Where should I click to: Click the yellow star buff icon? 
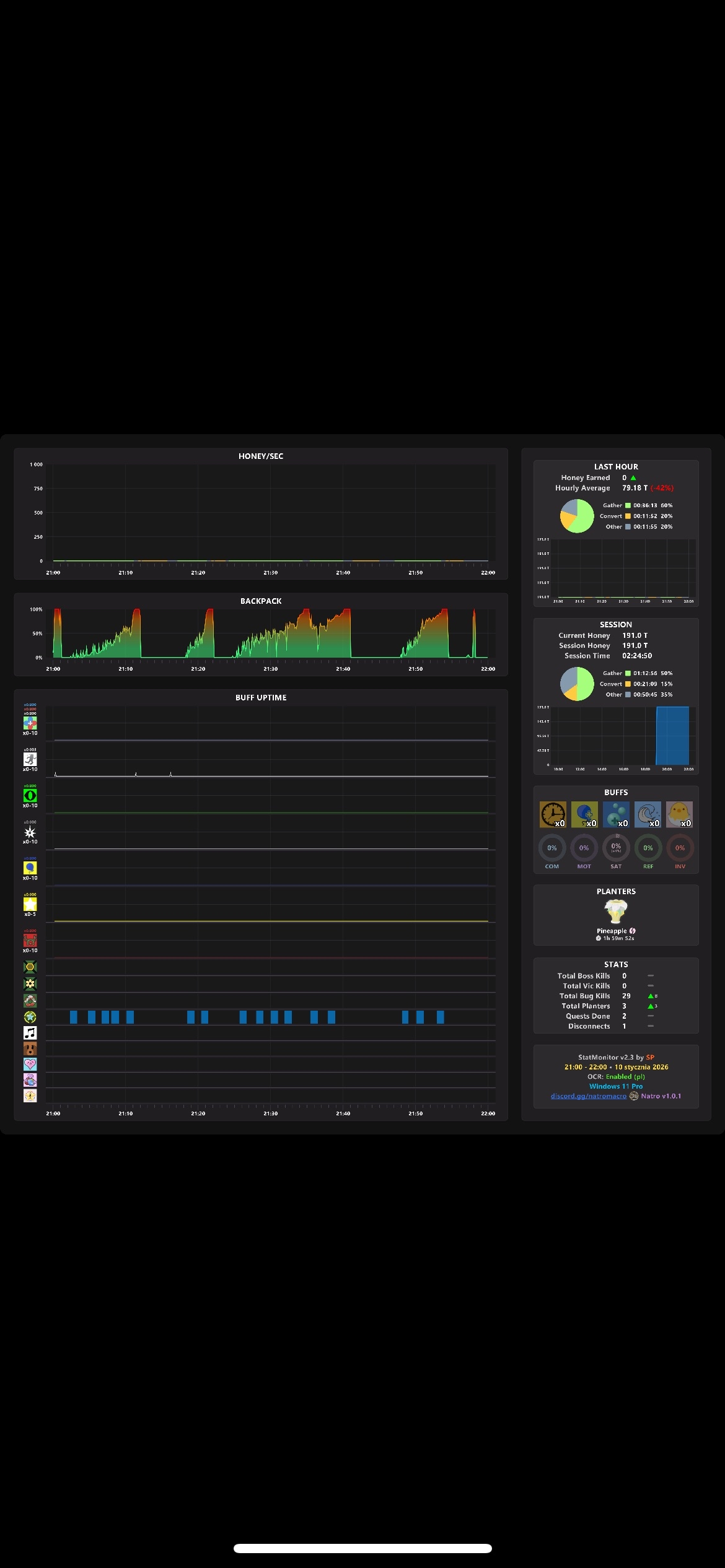tap(30, 904)
